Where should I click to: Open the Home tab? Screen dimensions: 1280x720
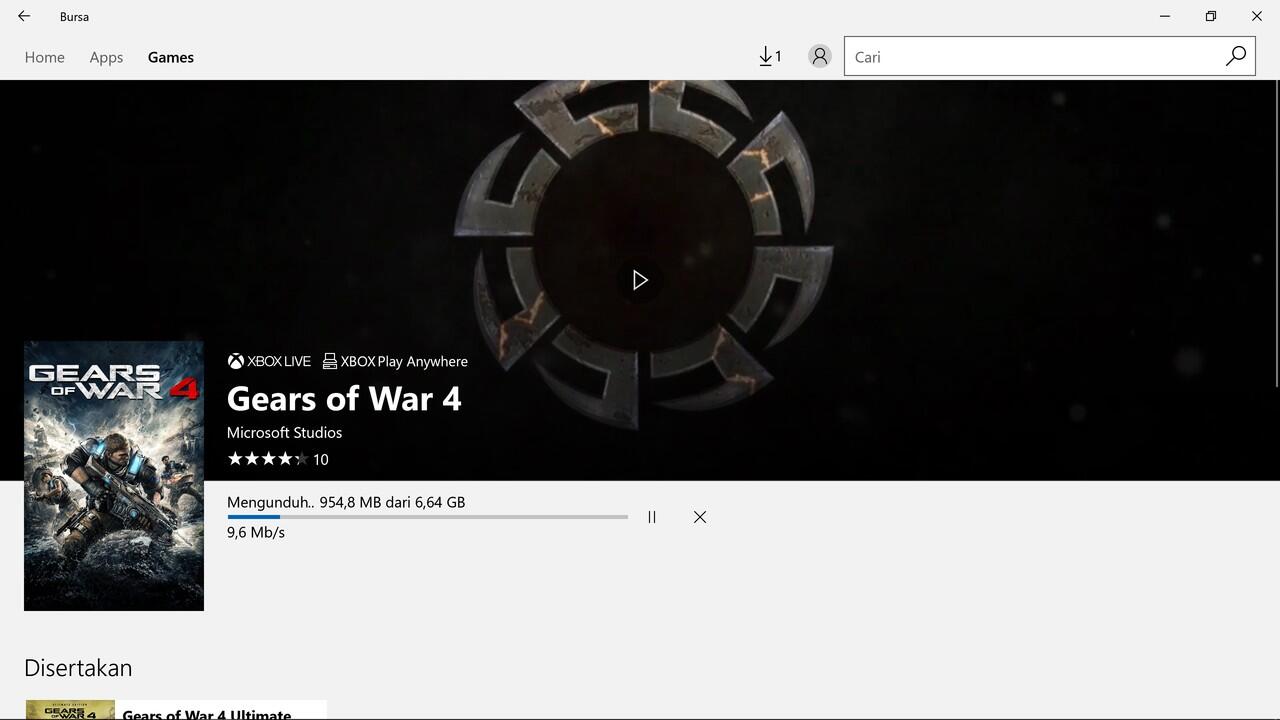pos(45,57)
